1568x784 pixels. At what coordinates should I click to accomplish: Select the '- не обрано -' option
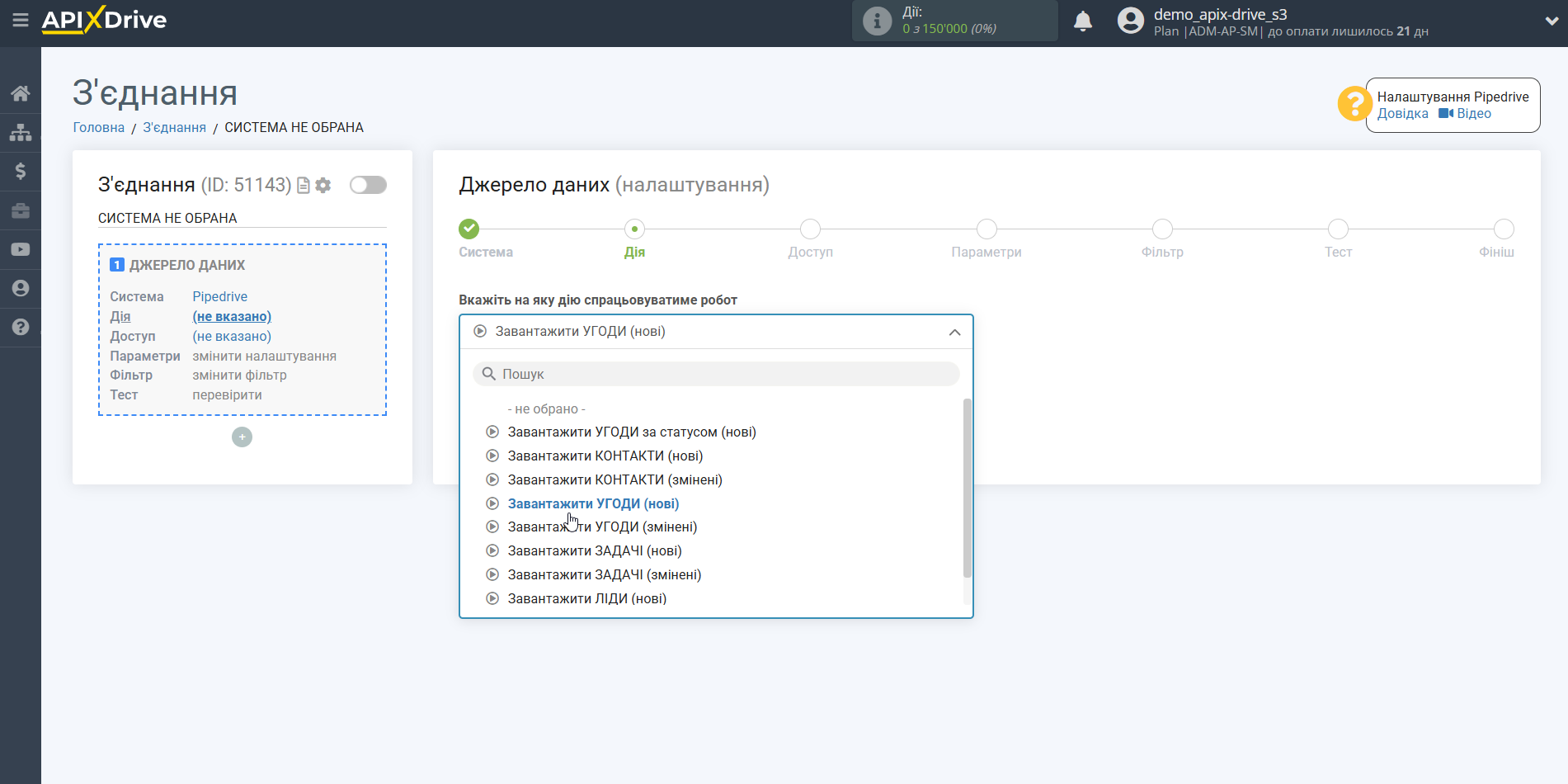546,409
